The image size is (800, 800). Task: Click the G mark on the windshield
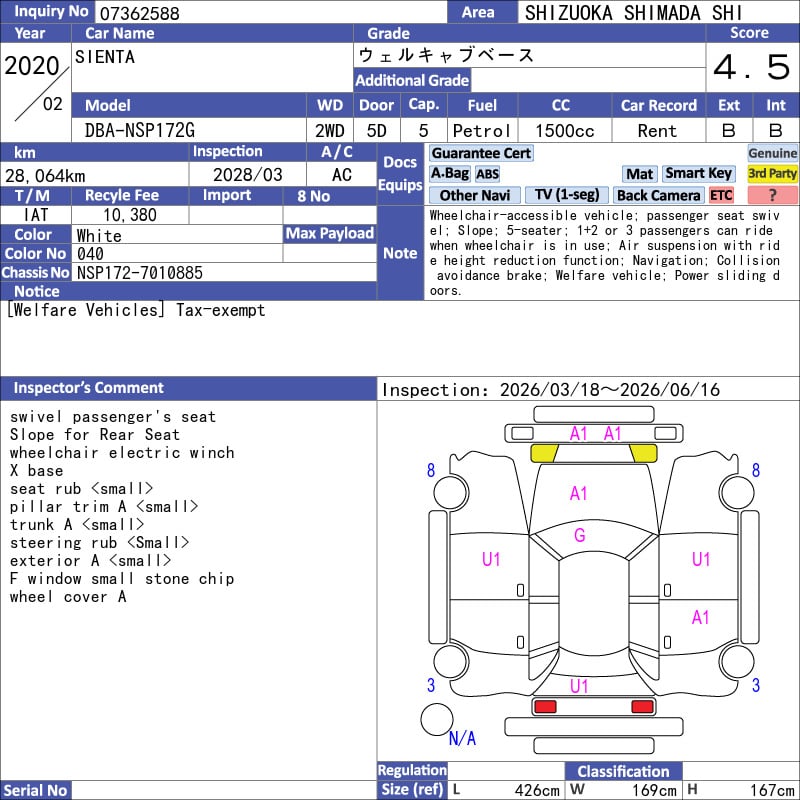(579, 536)
